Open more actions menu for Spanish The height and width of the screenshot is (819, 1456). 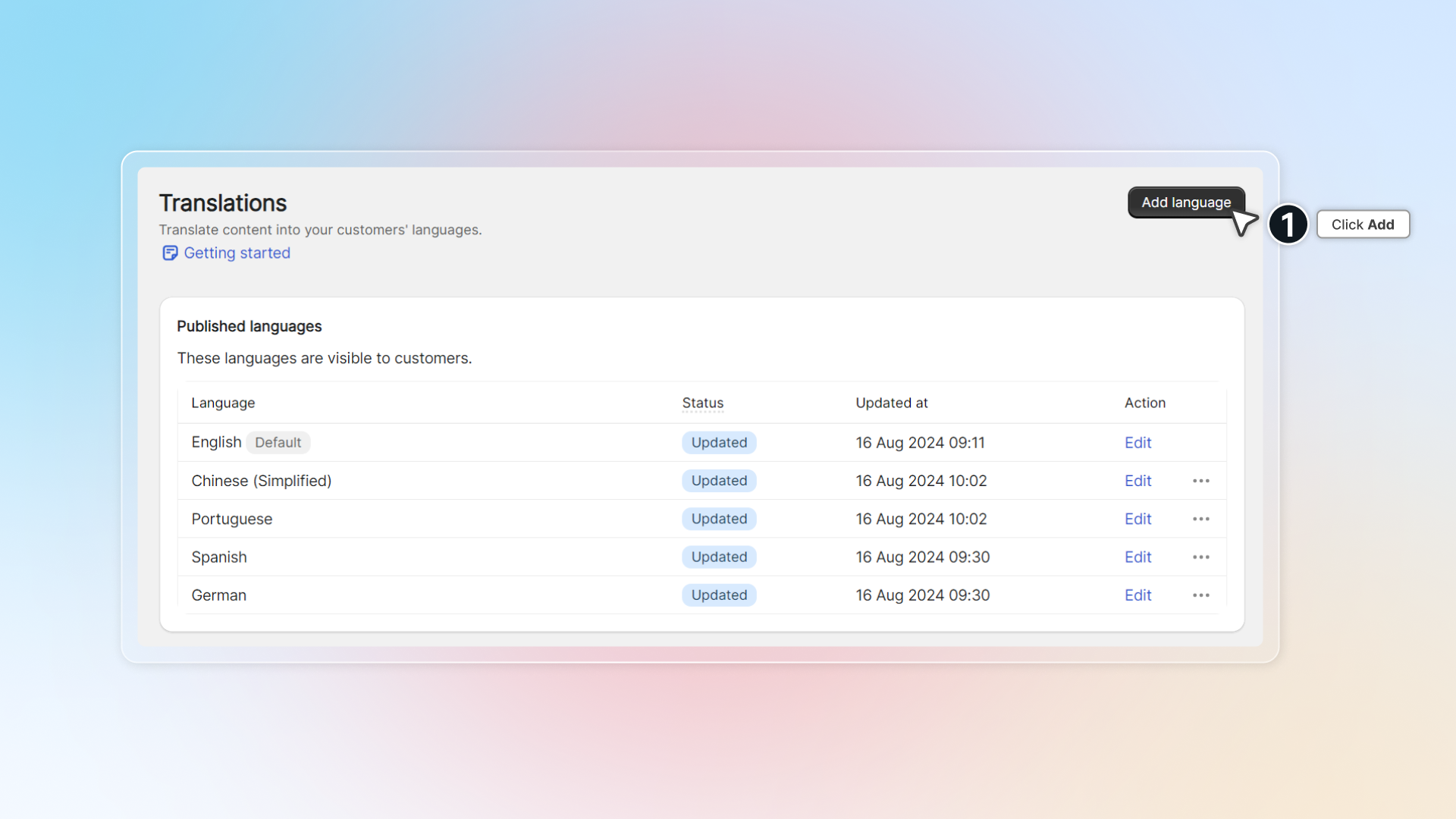coord(1200,557)
